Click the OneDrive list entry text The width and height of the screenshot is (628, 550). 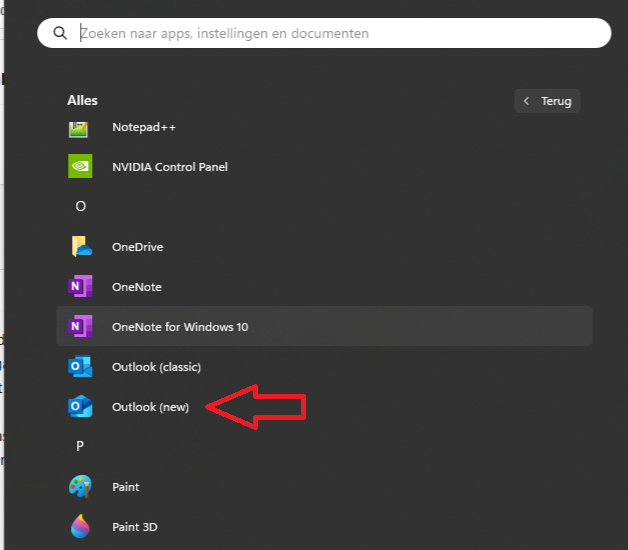pos(138,247)
